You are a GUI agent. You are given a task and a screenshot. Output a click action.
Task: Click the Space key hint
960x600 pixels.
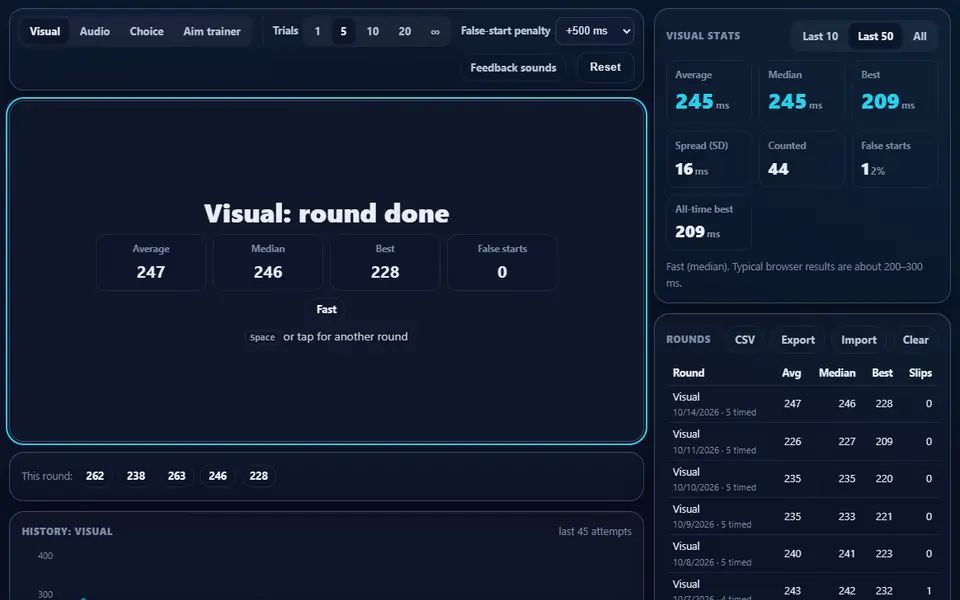(x=262, y=337)
